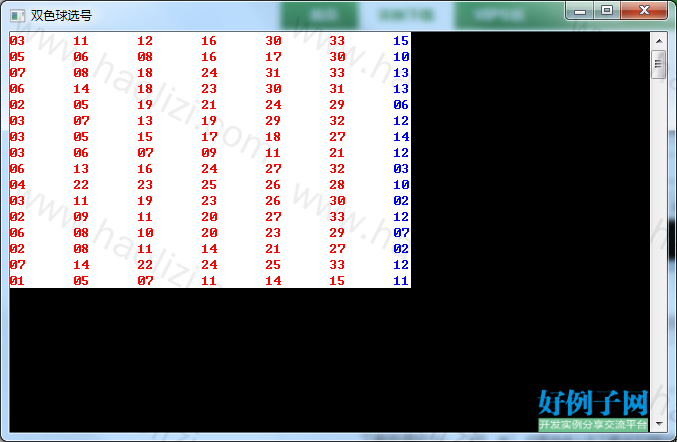Select blue 13 in row 06 14 18 23
Viewport: 677px width, 442px height.
401,88
